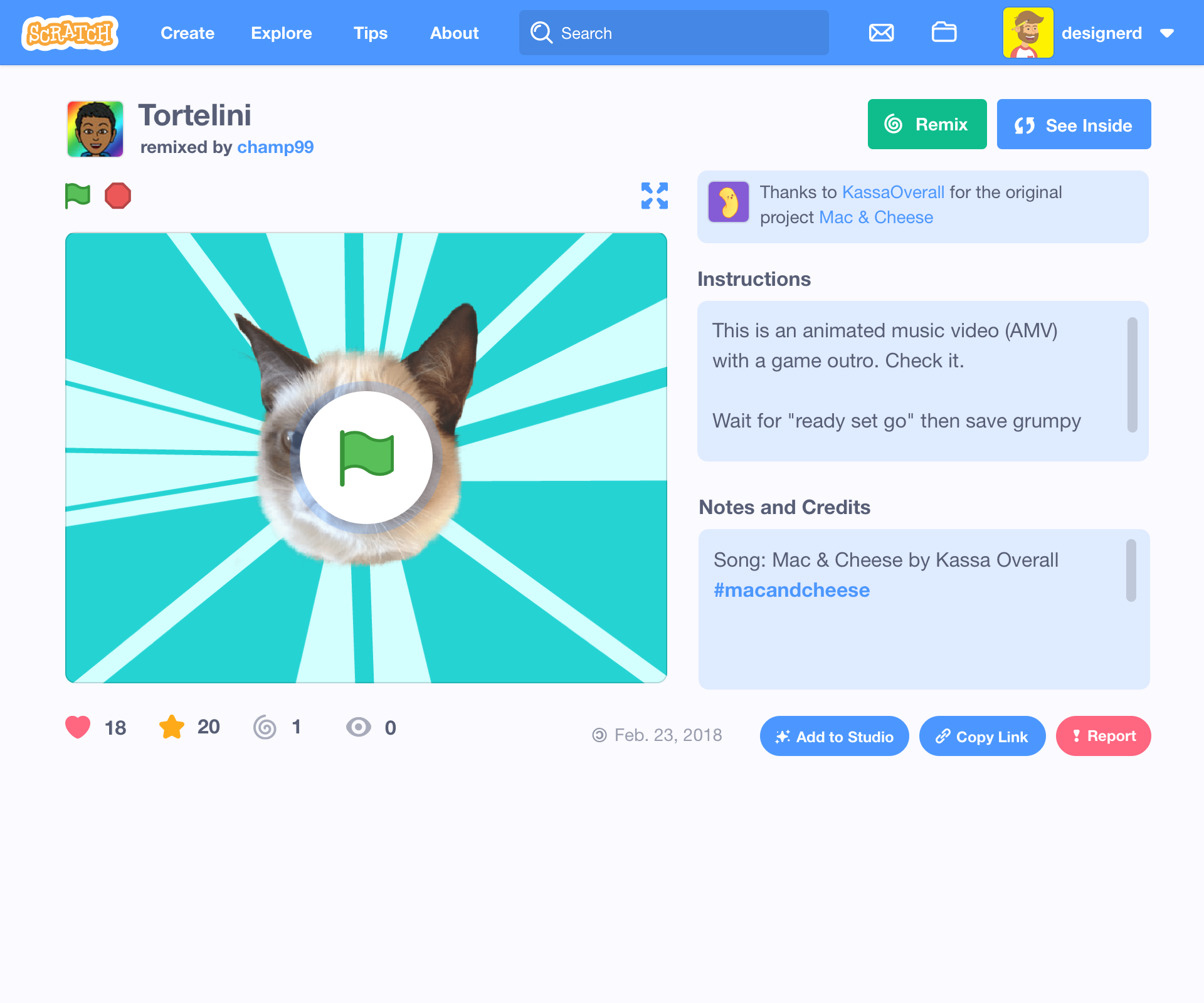Click the Scratch logo to go home
Viewport: 1204px width, 1003px height.
click(70, 33)
